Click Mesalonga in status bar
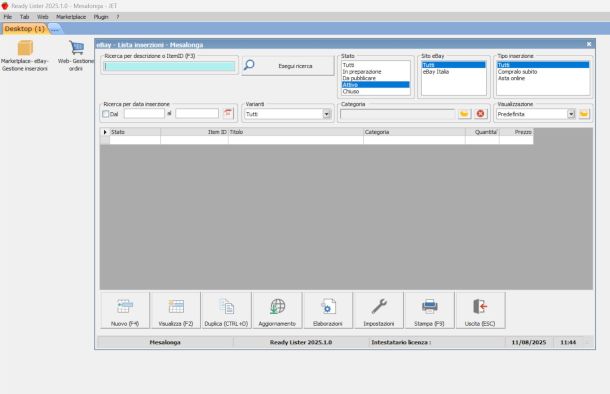The height and width of the screenshot is (394, 610). click(165, 342)
